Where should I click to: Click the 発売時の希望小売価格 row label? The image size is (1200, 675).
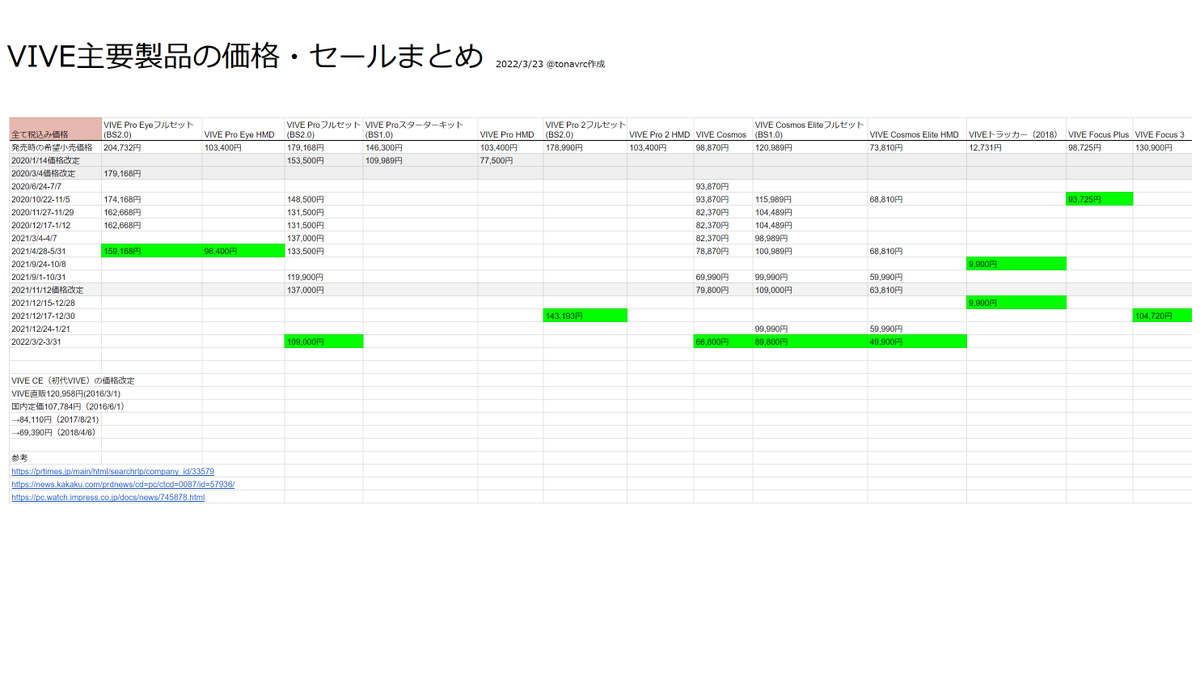point(56,147)
